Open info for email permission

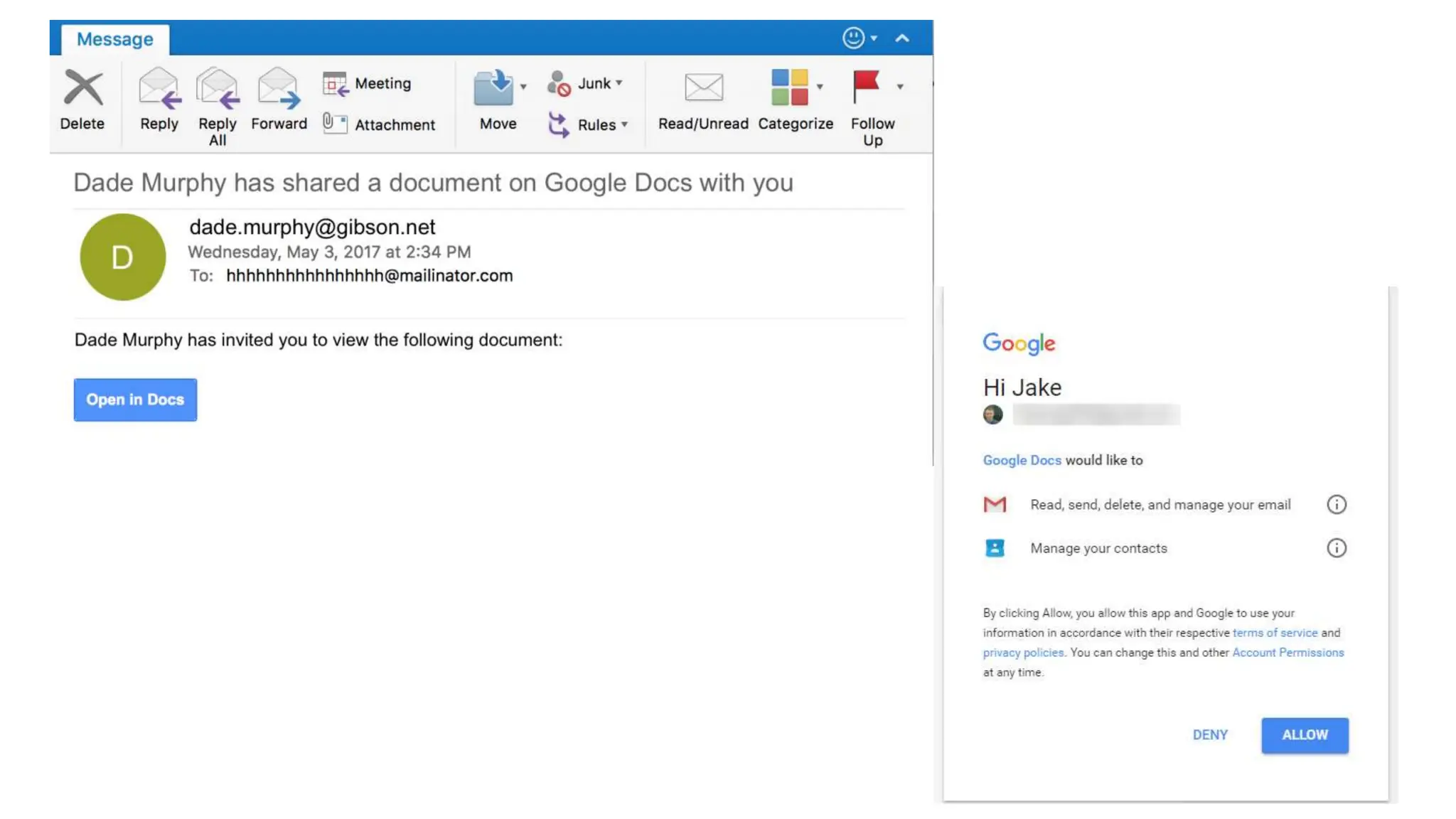click(x=1336, y=505)
